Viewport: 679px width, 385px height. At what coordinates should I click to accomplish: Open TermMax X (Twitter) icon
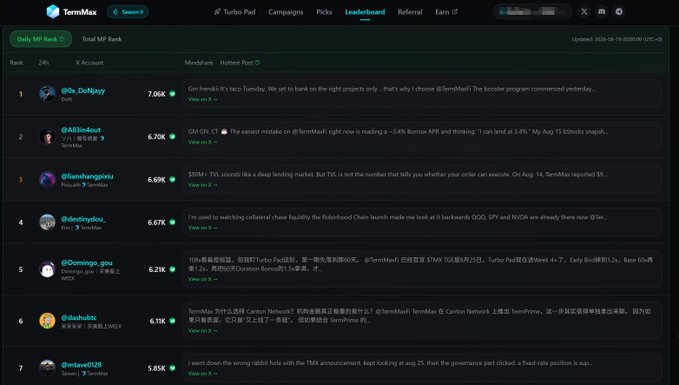pyautogui.click(x=584, y=12)
